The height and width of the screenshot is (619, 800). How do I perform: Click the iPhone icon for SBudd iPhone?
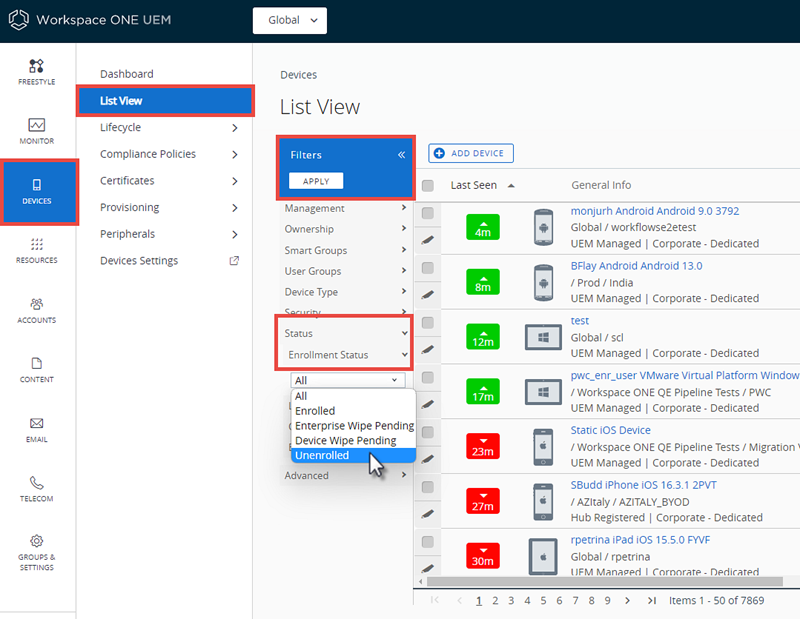543,502
